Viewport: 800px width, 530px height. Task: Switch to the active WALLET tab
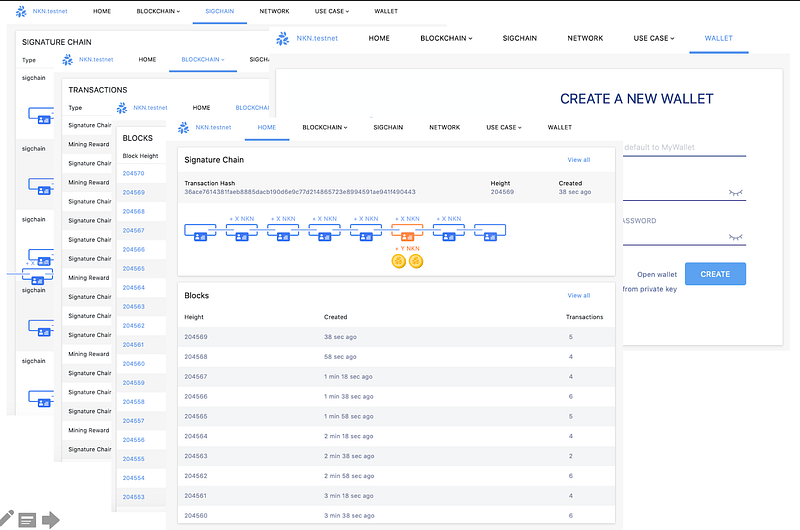718,38
